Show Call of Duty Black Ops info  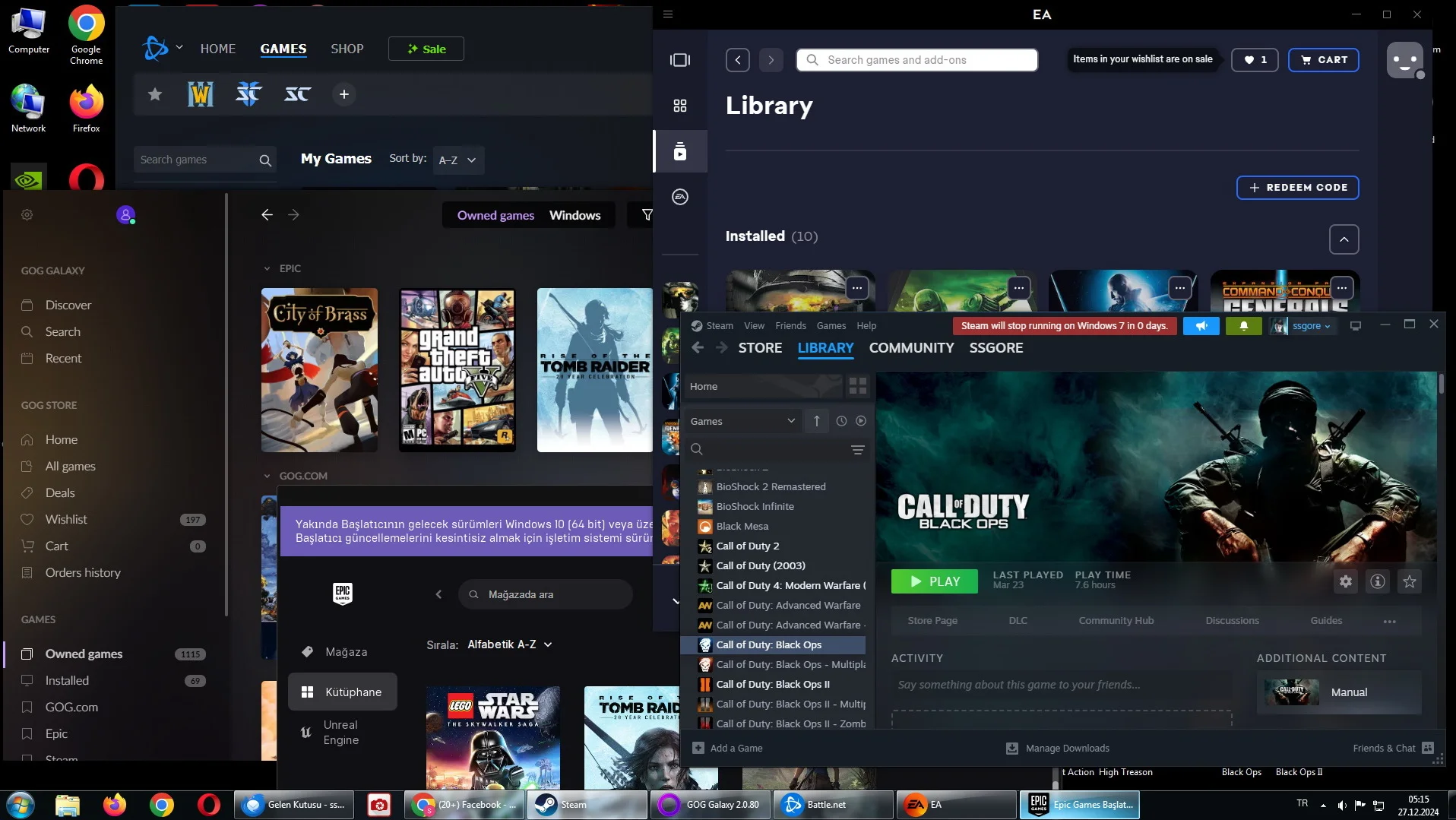(x=1378, y=581)
